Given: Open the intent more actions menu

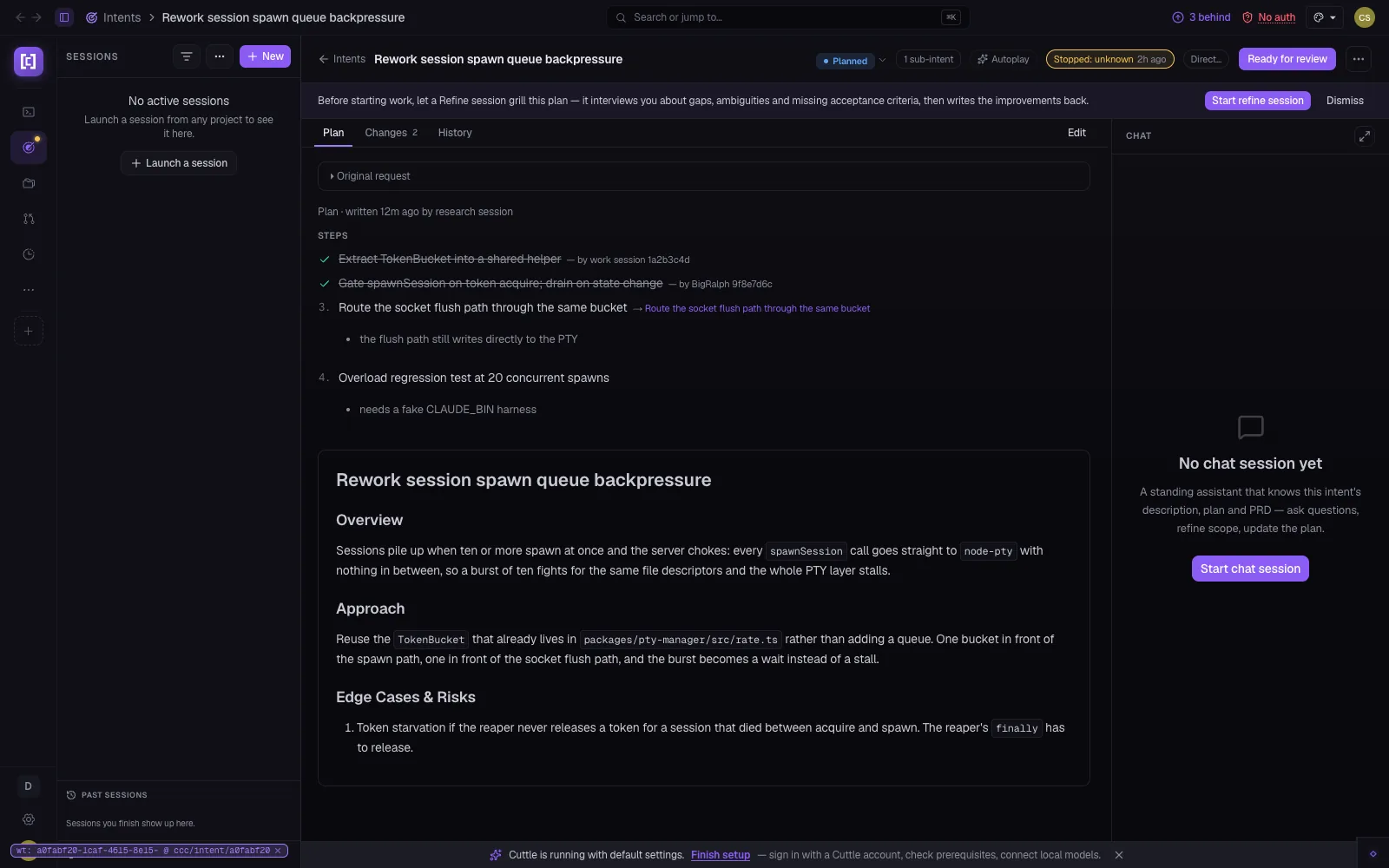Looking at the screenshot, I should click(x=1359, y=59).
